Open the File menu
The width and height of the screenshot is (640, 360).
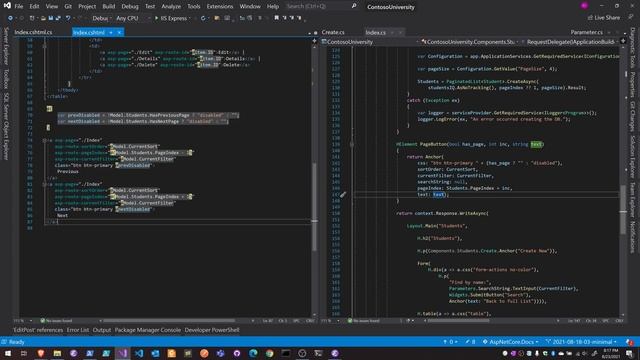(x=19, y=7)
